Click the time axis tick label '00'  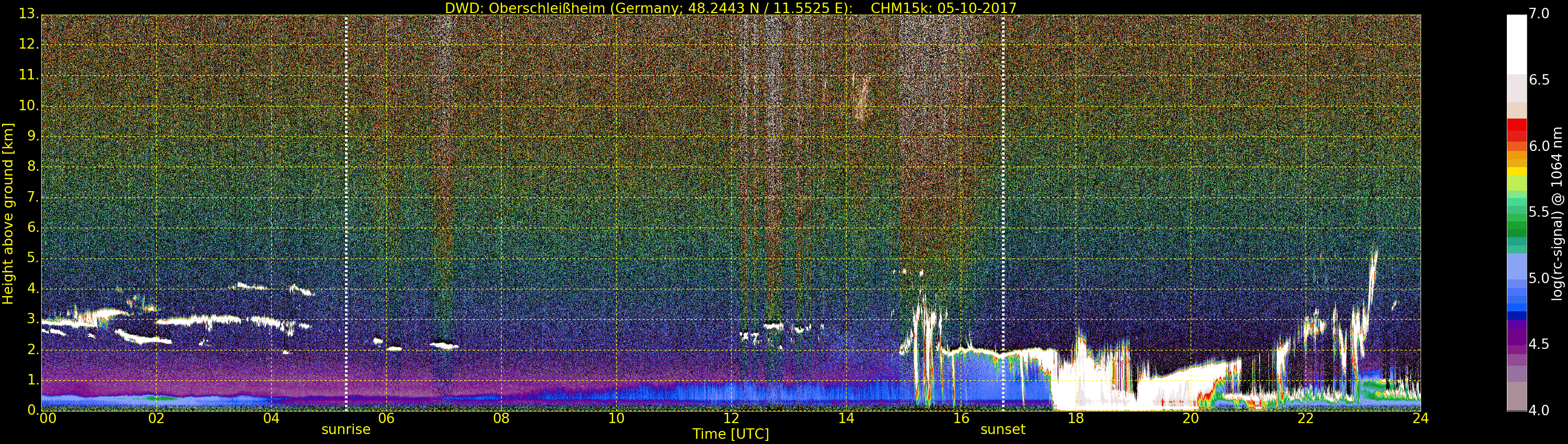click(48, 418)
